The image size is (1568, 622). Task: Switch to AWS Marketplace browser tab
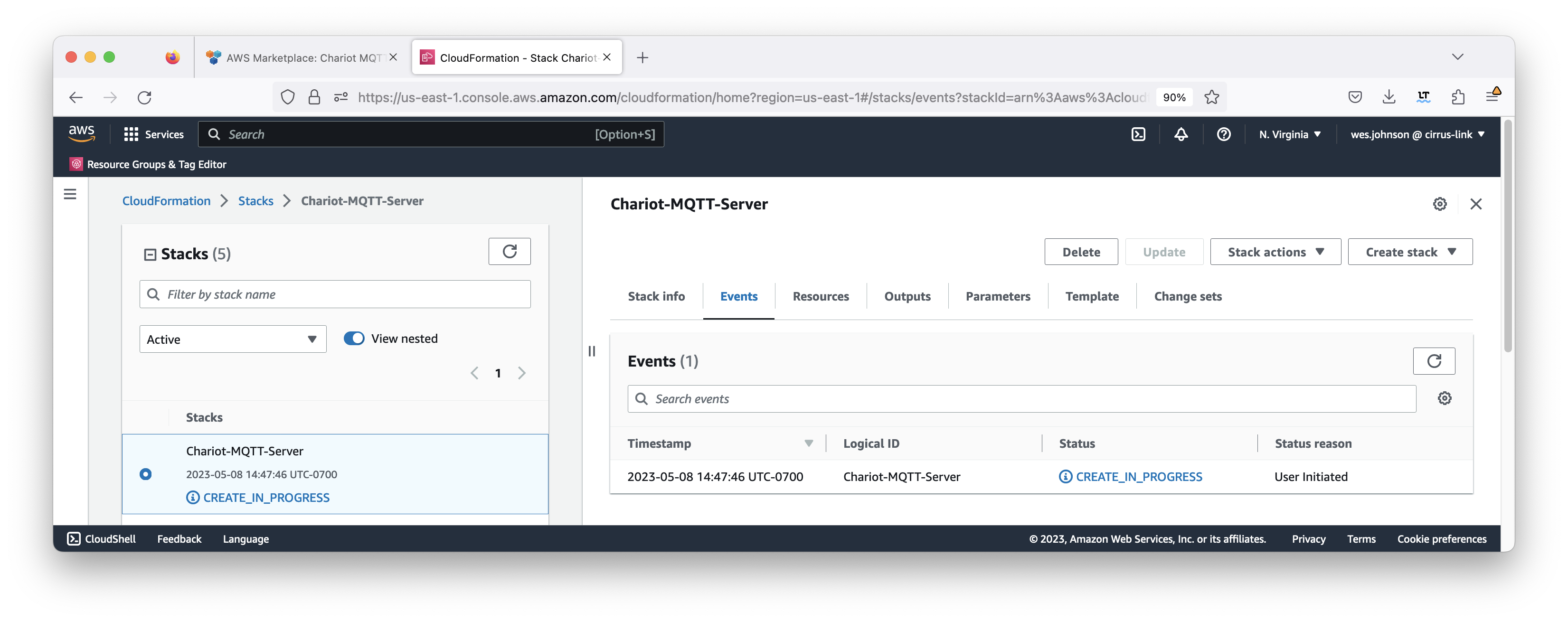click(x=302, y=57)
